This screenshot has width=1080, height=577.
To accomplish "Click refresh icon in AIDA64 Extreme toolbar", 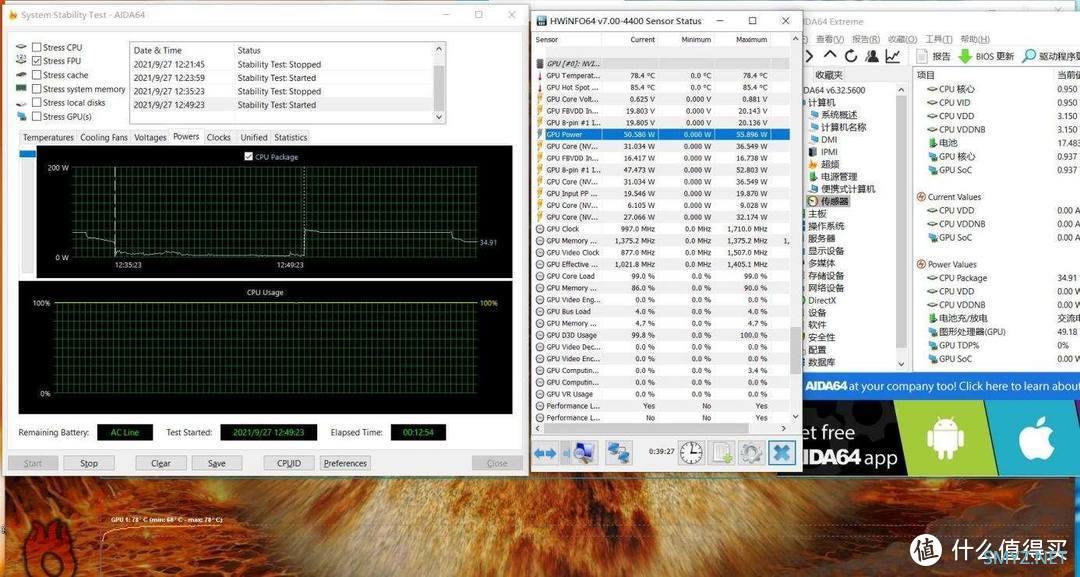I will click(851, 56).
